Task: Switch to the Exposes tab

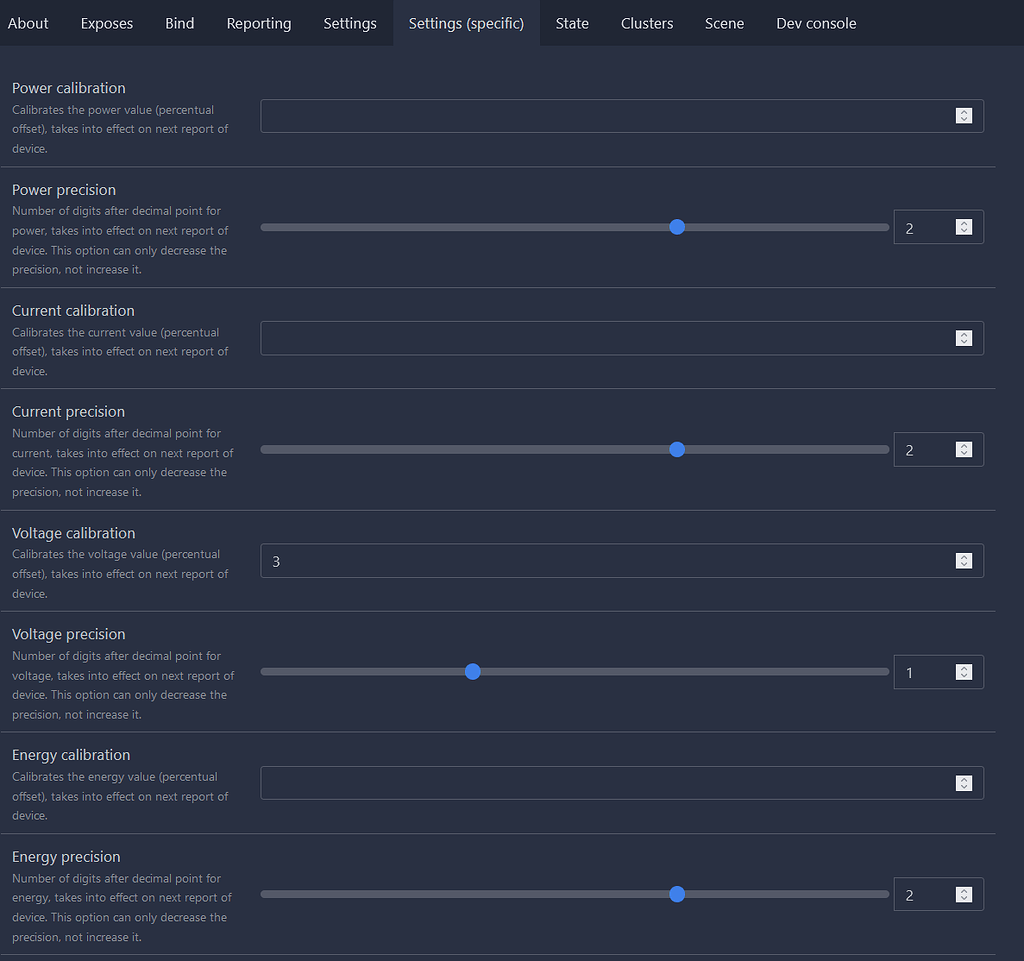Action: click(106, 22)
